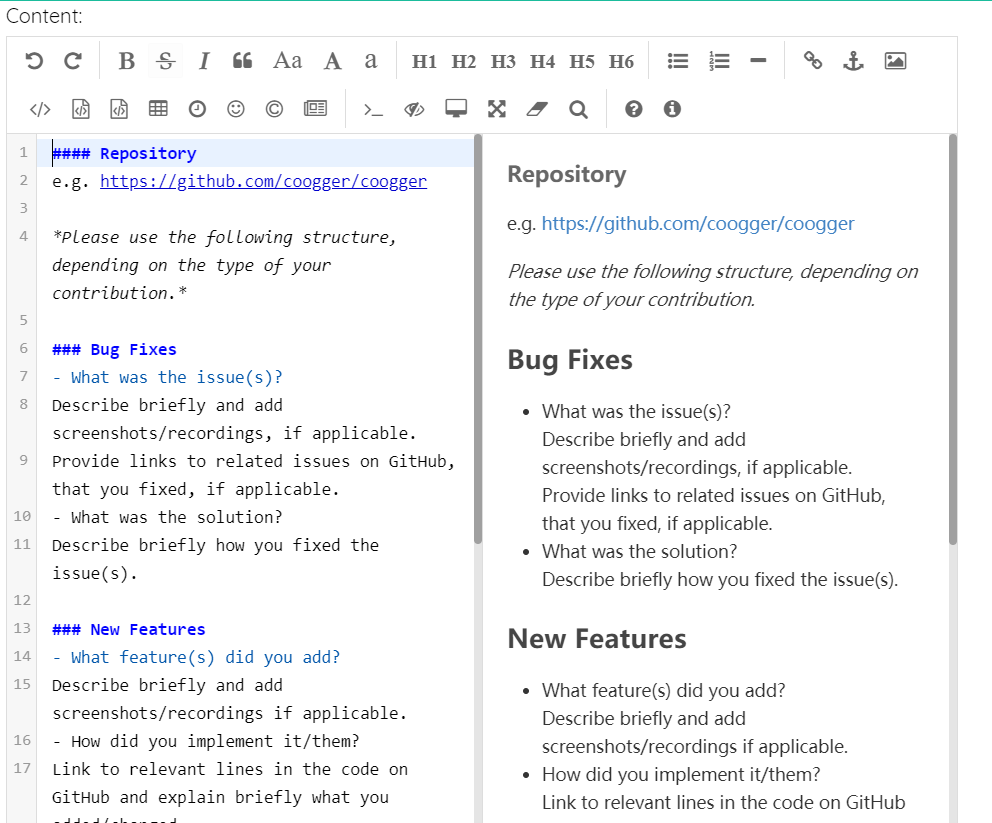Viewport: 992px width, 823px height.
Task: Jump to line using terminal icon
Action: [x=373, y=110]
